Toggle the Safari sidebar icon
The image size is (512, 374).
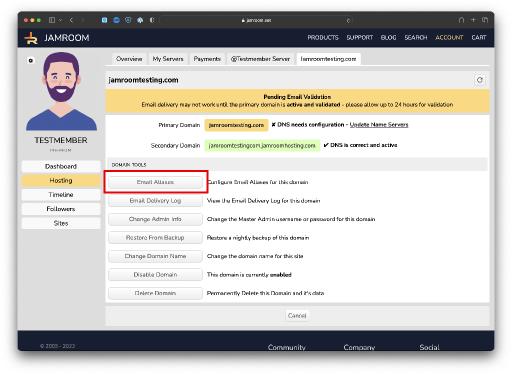click(x=52, y=20)
